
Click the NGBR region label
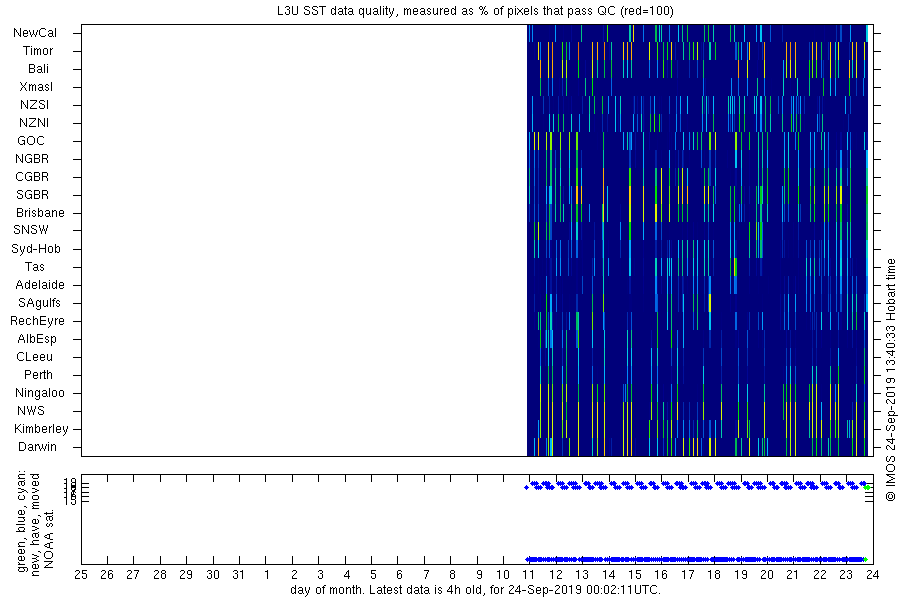32,158
